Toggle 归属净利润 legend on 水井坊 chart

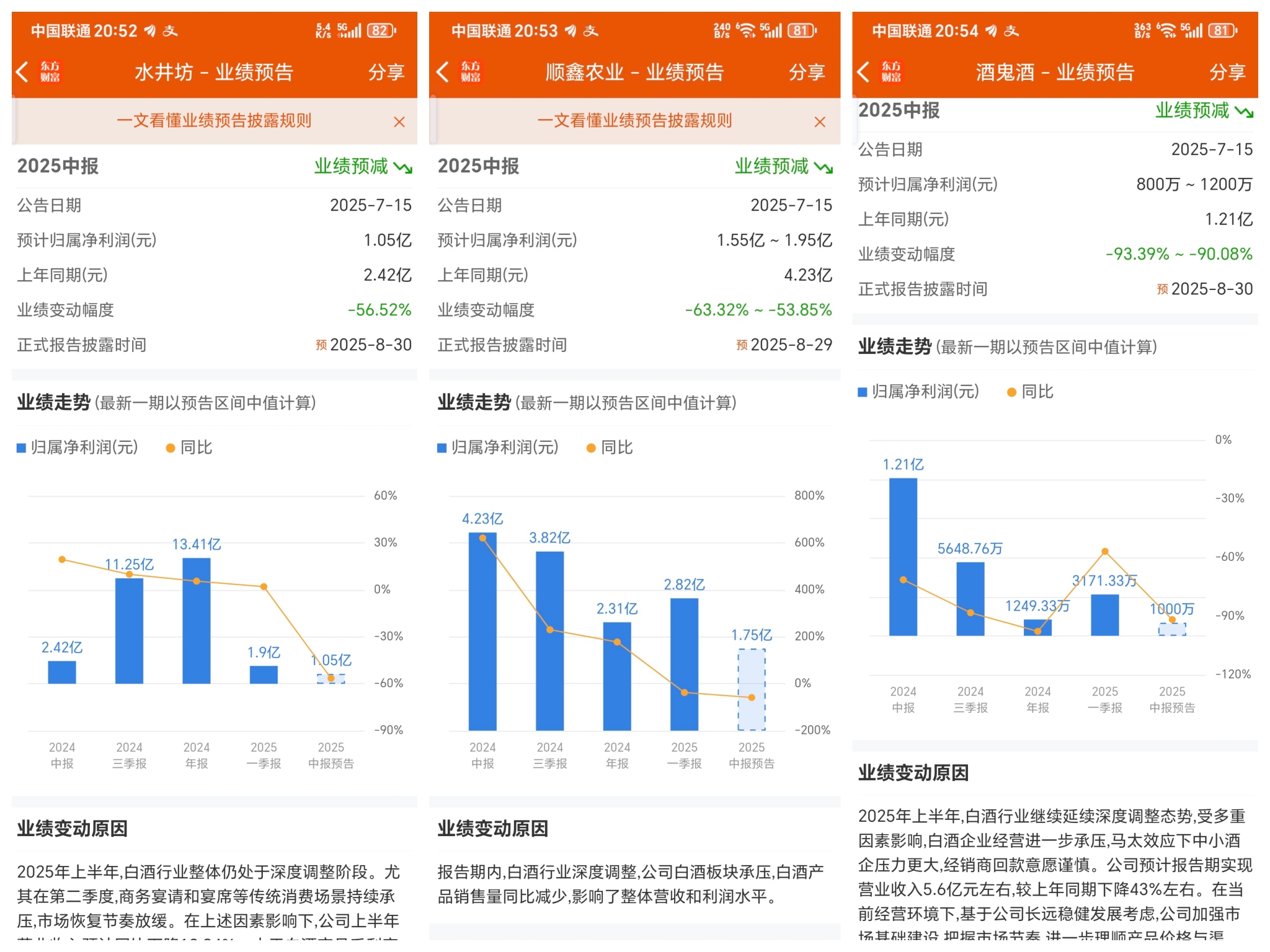pyautogui.click(x=78, y=447)
